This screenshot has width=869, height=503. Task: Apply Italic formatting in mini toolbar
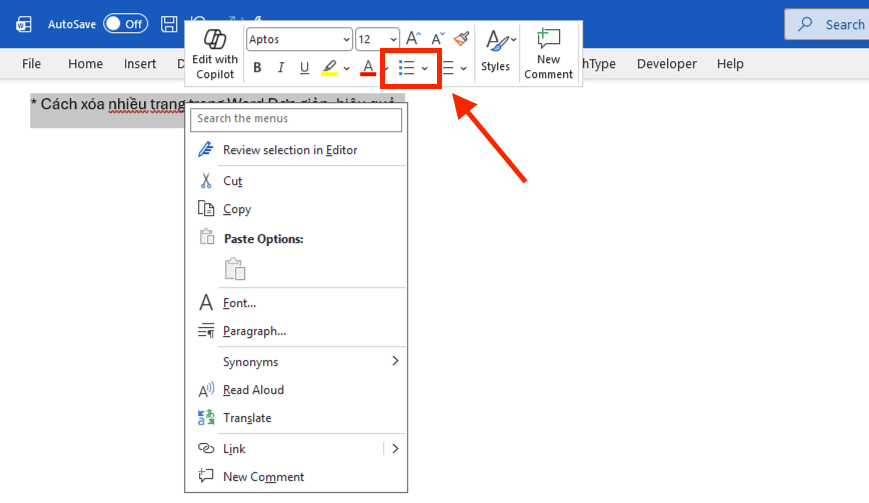tap(281, 68)
